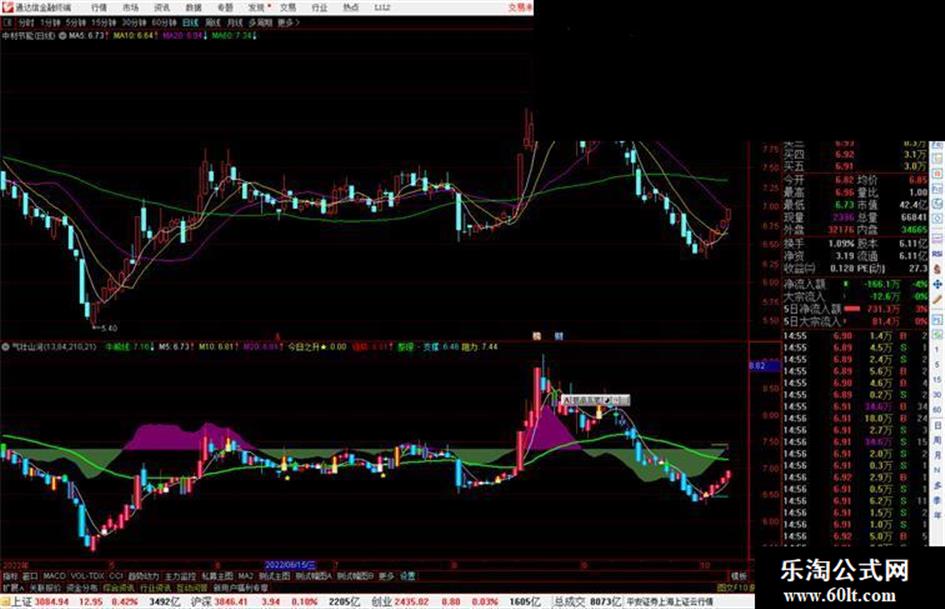Switch to 1分钟 period
Viewport: 945px width, 609px height.
pos(50,22)
